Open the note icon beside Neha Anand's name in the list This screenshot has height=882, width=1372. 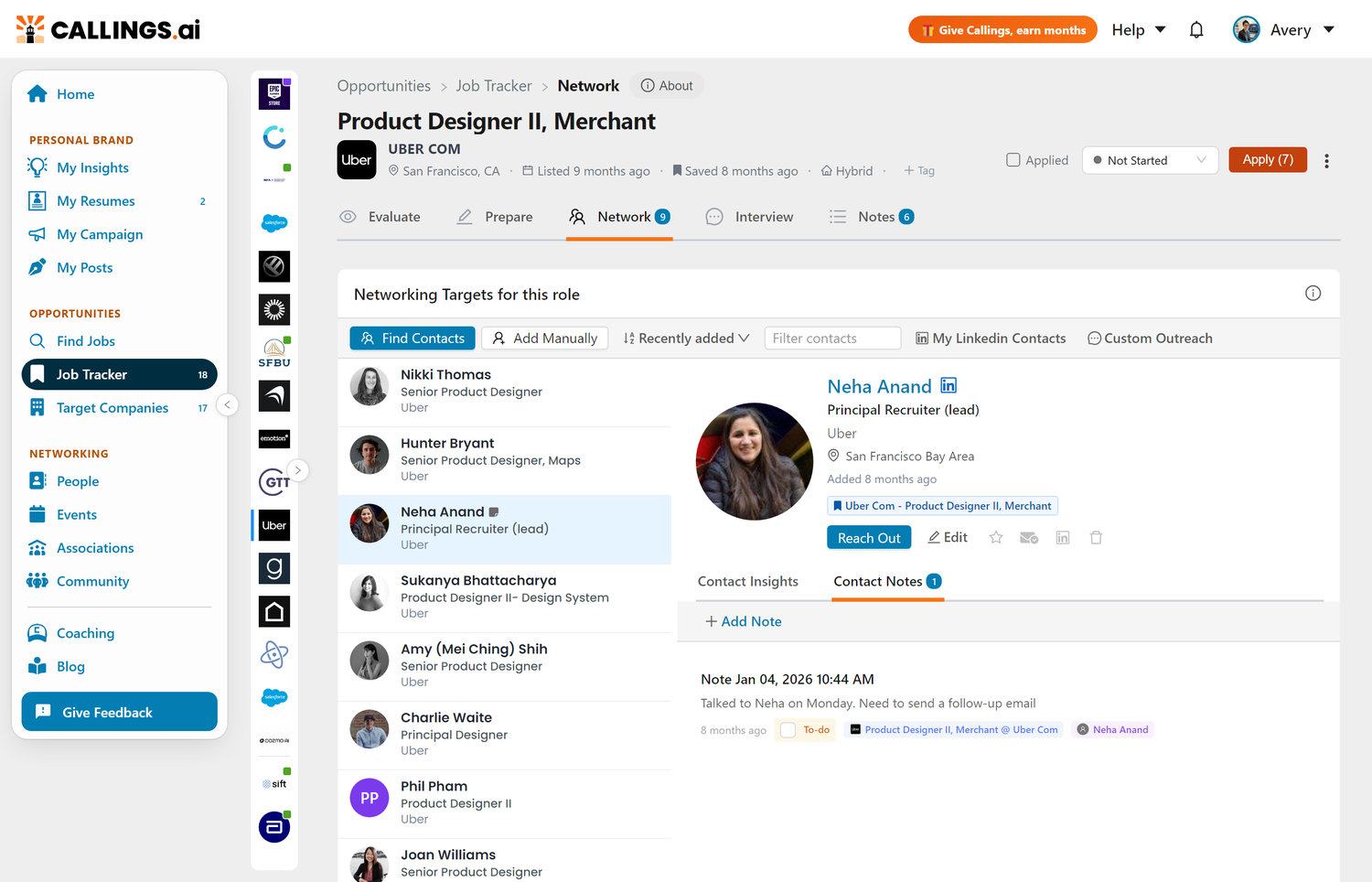pyautogui.click(x=494, y=512)
